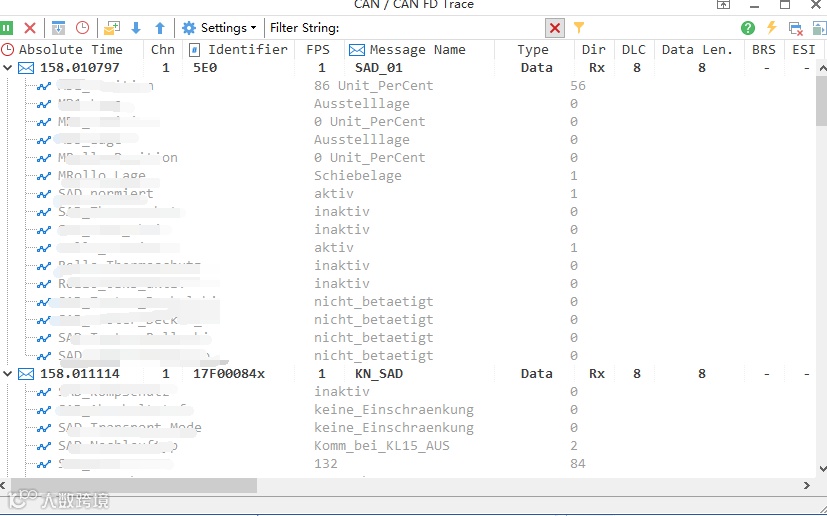Click identifier 17F00084x cell
Image resolution: width=827 pixels, height=516 pixels.
click(x=229, y=374)
